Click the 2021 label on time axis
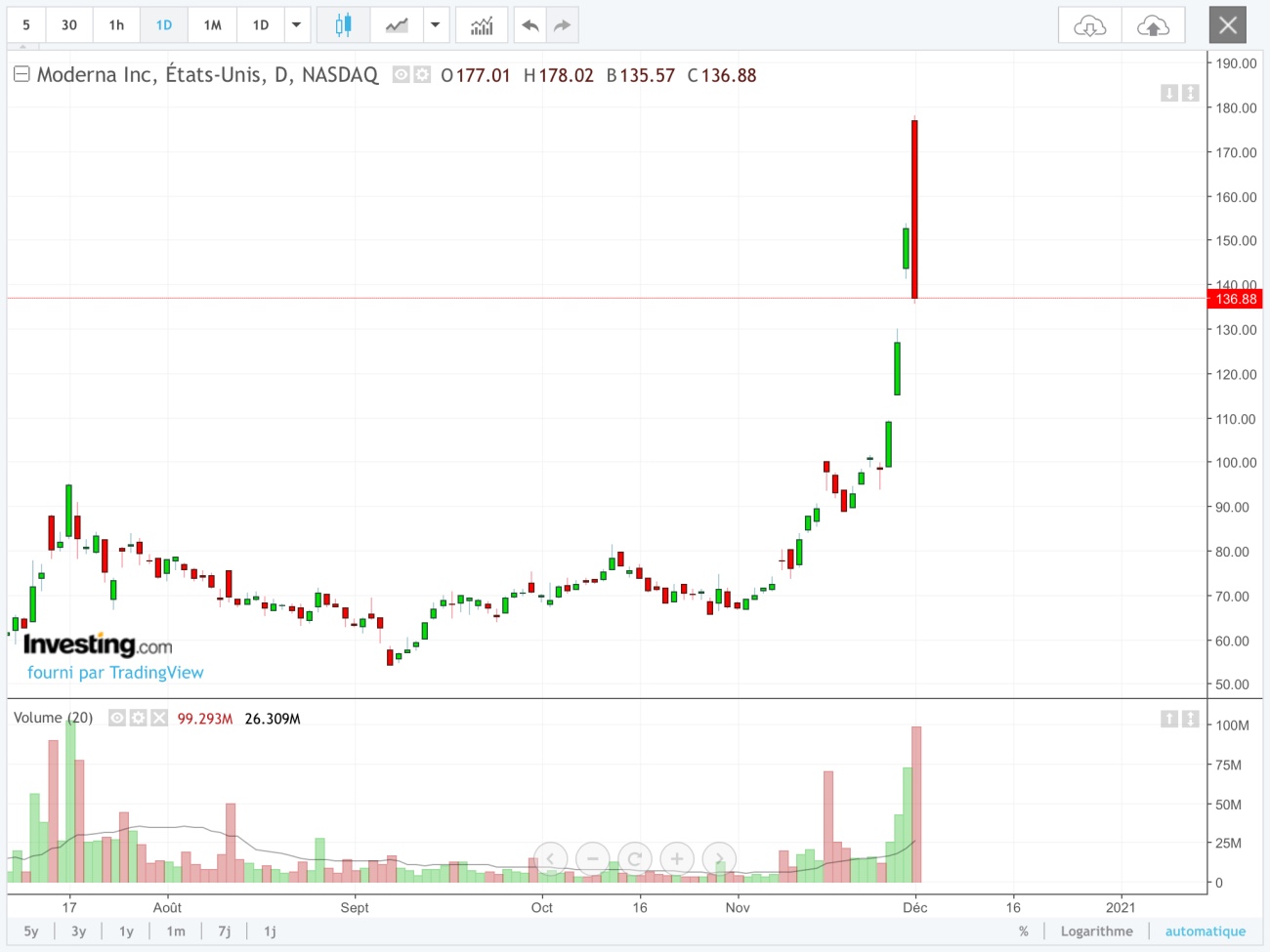Image resolution: width=1270 pixels, height=952 pixels. tap(1121, 907)
